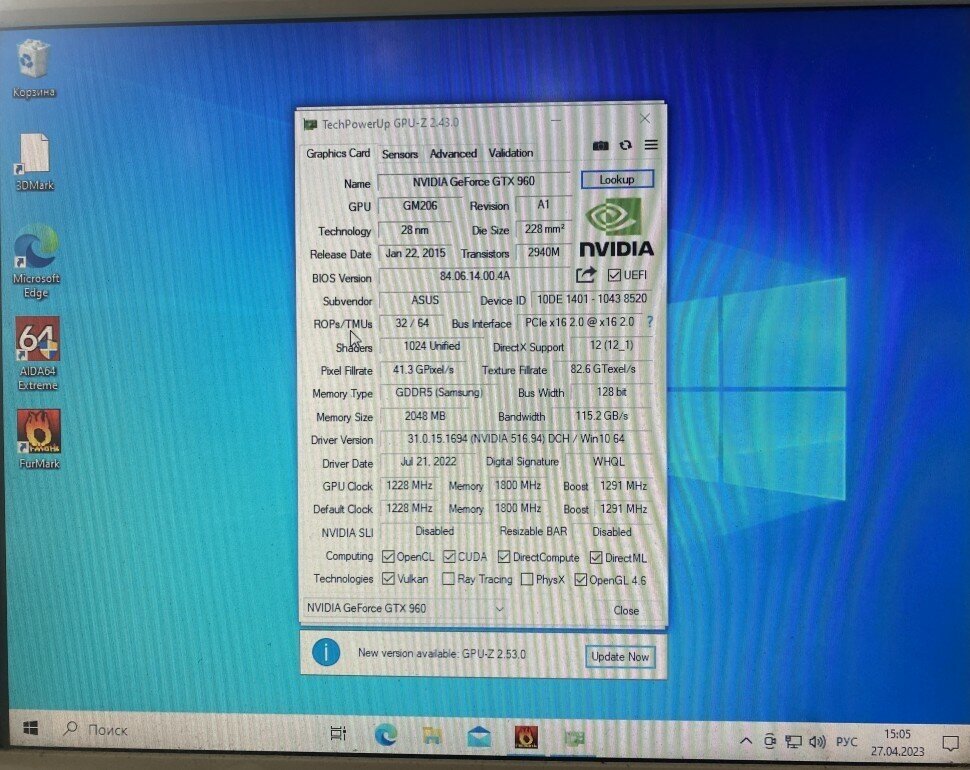Click the network tray icon
Image resolution: width=970 pixels, height=770 pixels.
point(793,741)
